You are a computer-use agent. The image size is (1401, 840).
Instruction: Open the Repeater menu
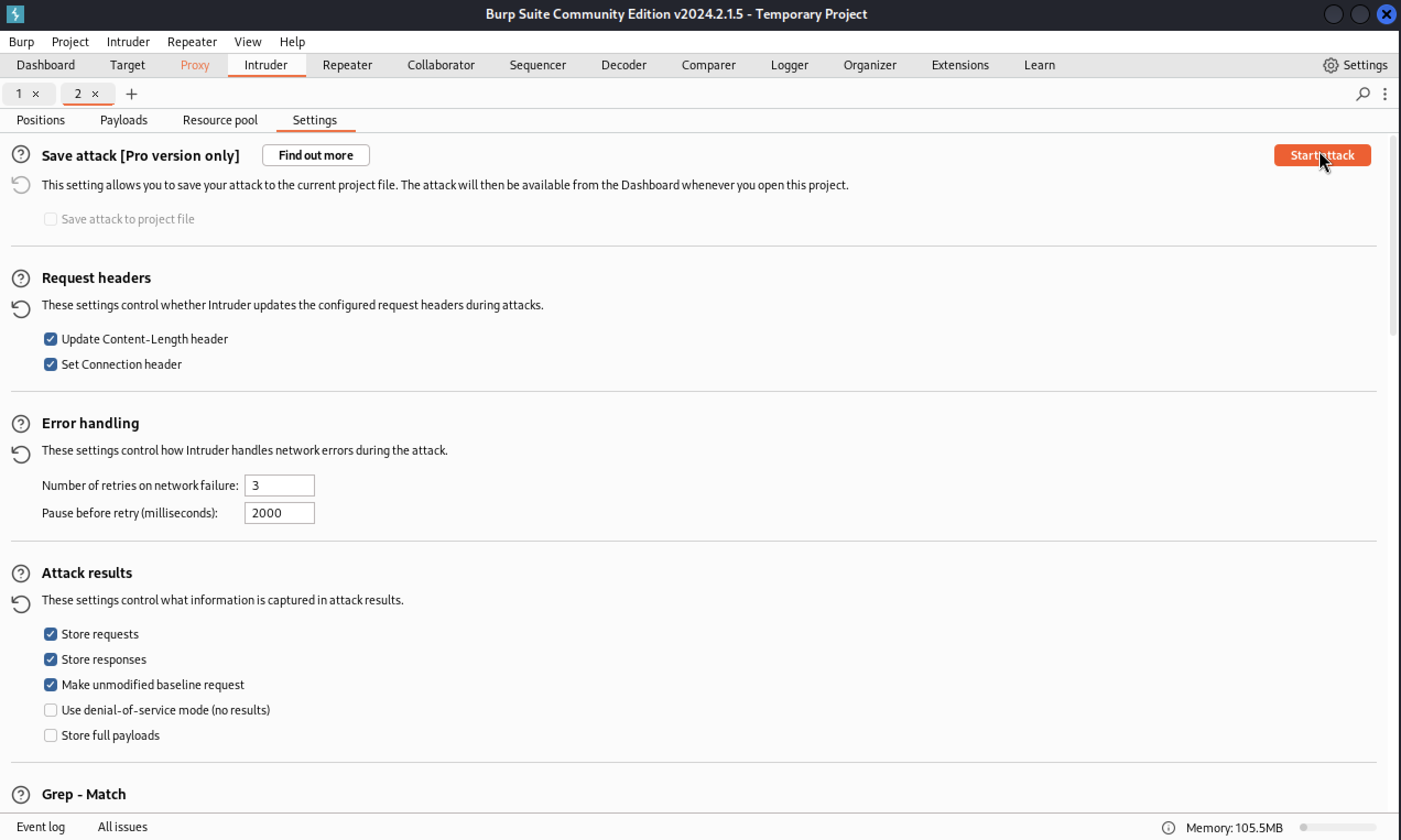pos(192,42)
